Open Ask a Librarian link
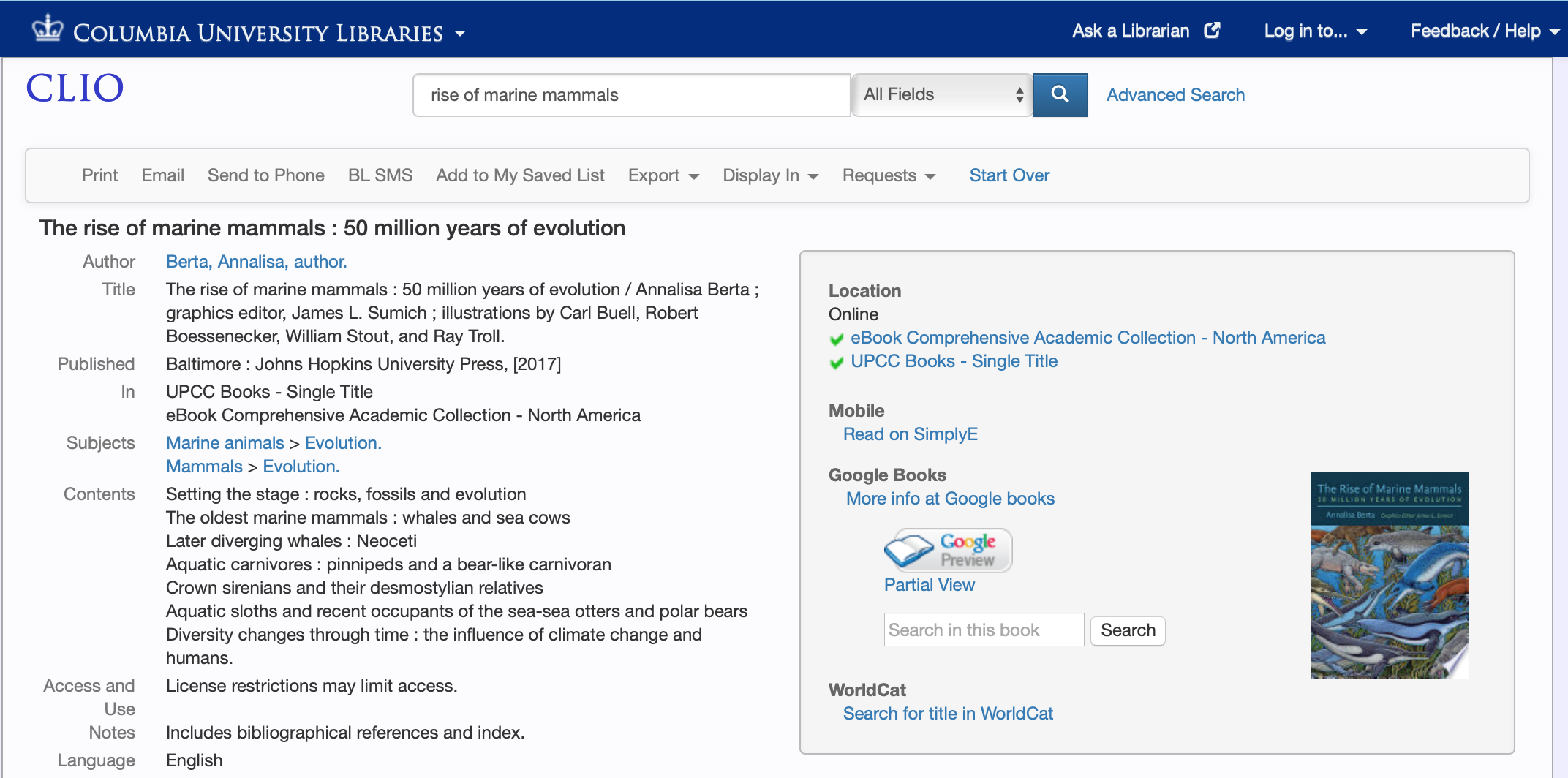The width and height of the screenshot is (1568, 778). coord(1131,31)
